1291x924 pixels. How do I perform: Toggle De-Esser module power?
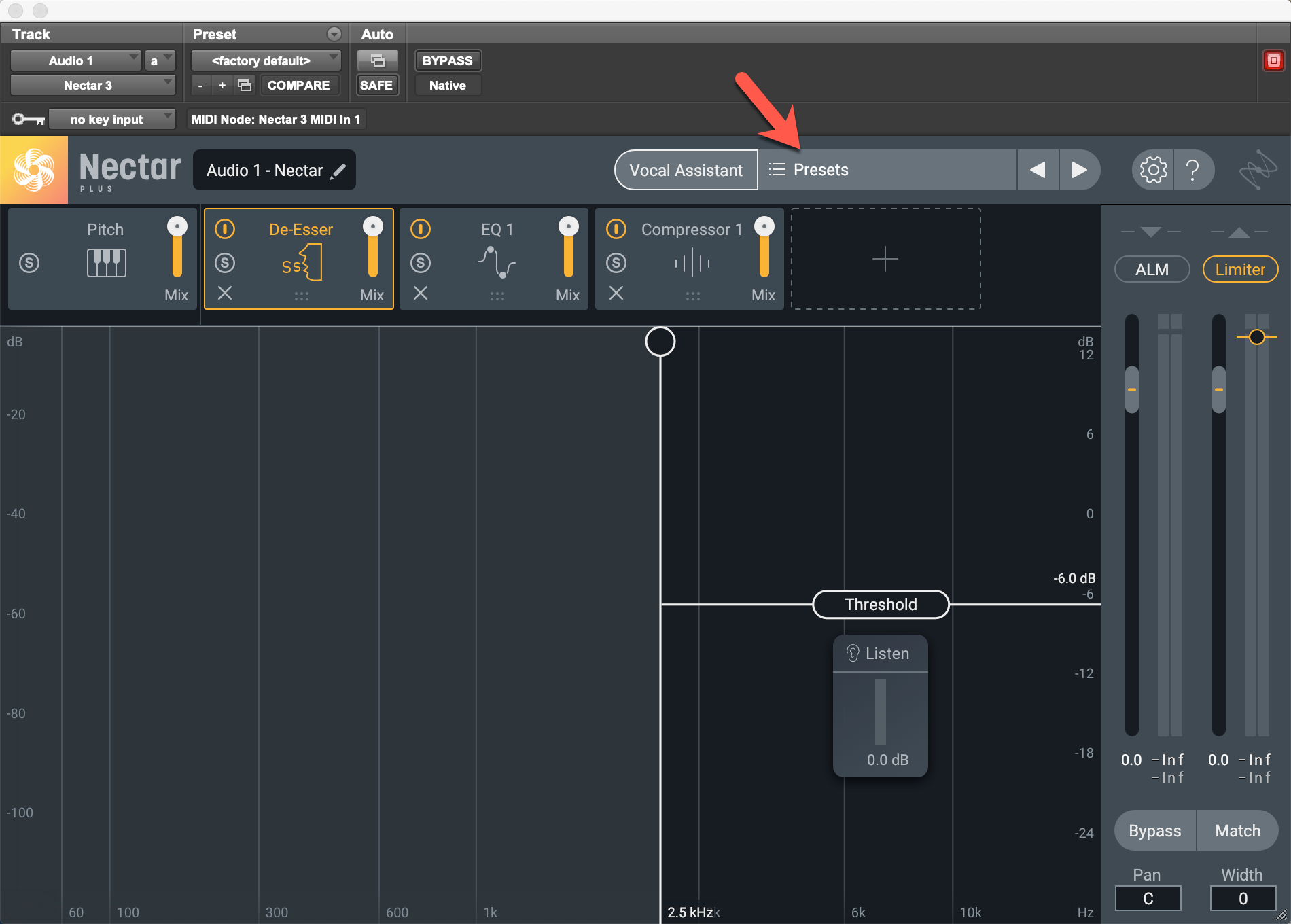coord(225,229)
